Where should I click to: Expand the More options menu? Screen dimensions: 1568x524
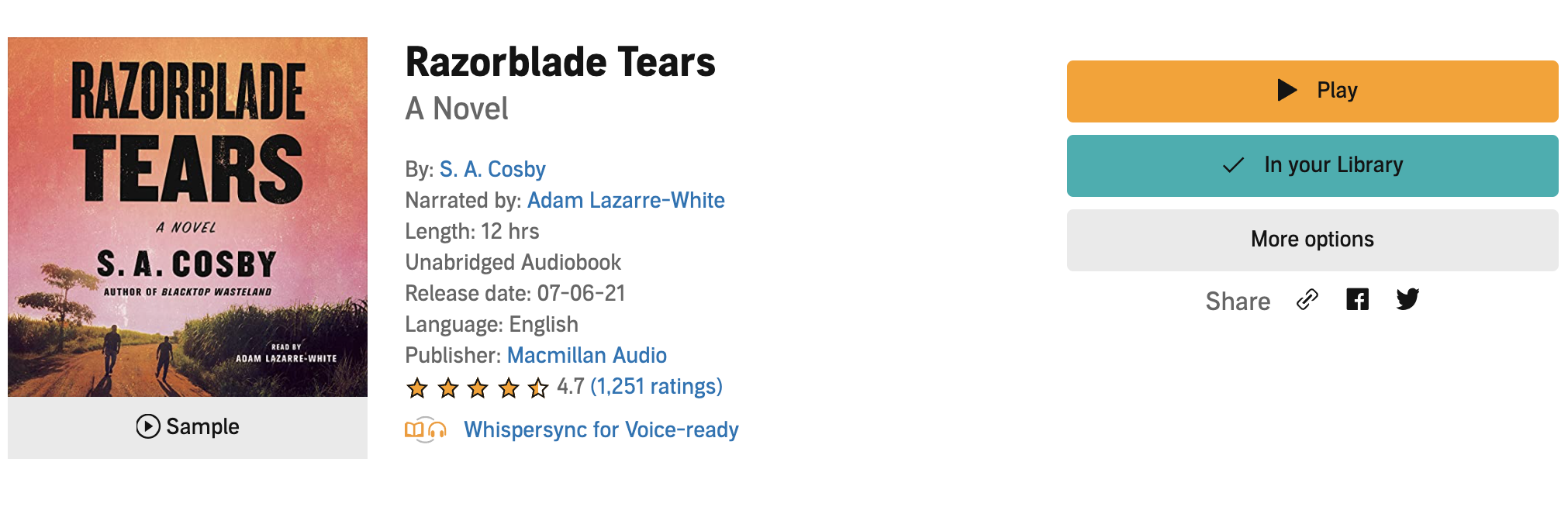pyautogui.click(x=1312, y=240)
